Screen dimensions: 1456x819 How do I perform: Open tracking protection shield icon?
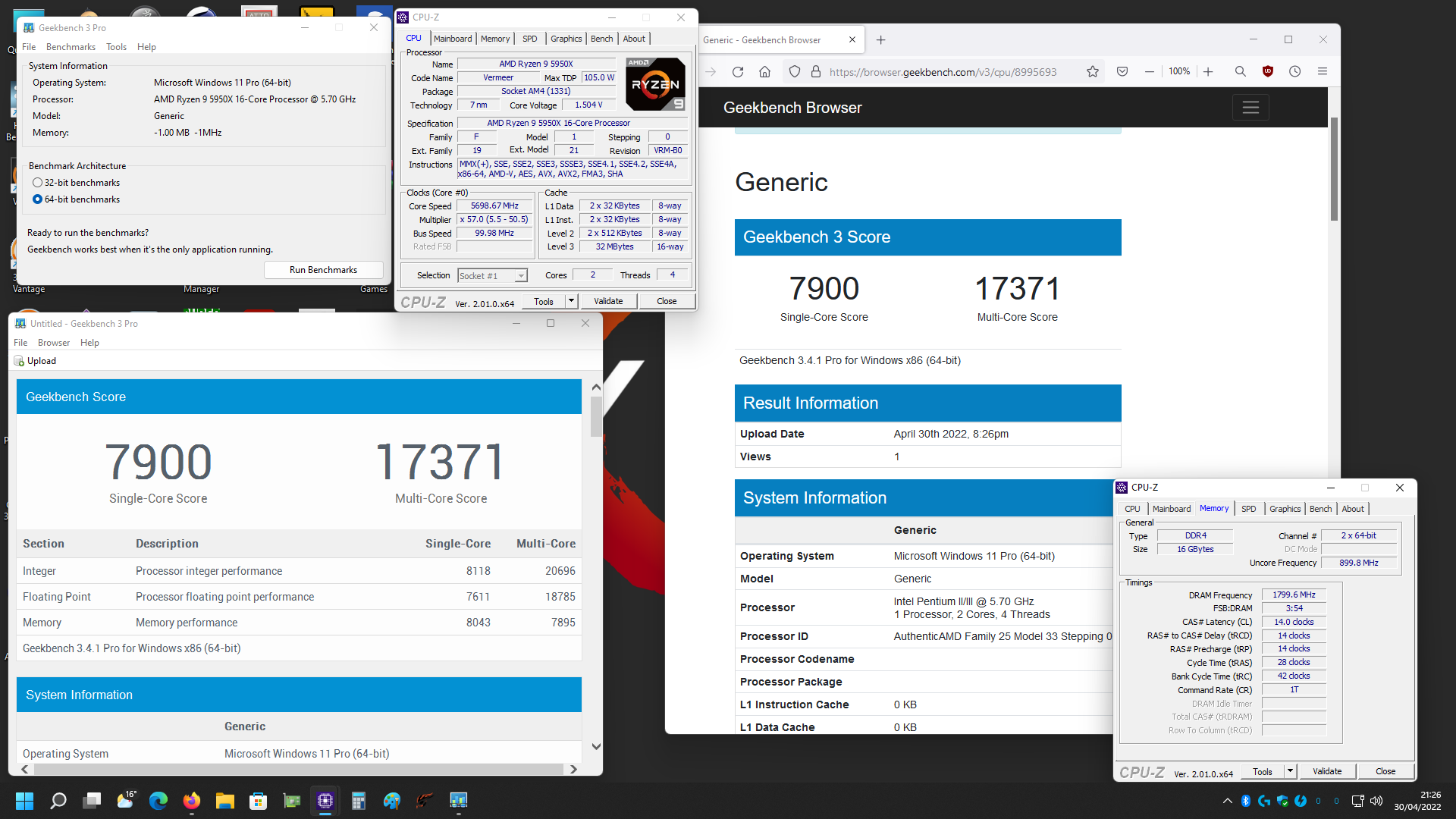pyautogui.click(x=794, y=71)
